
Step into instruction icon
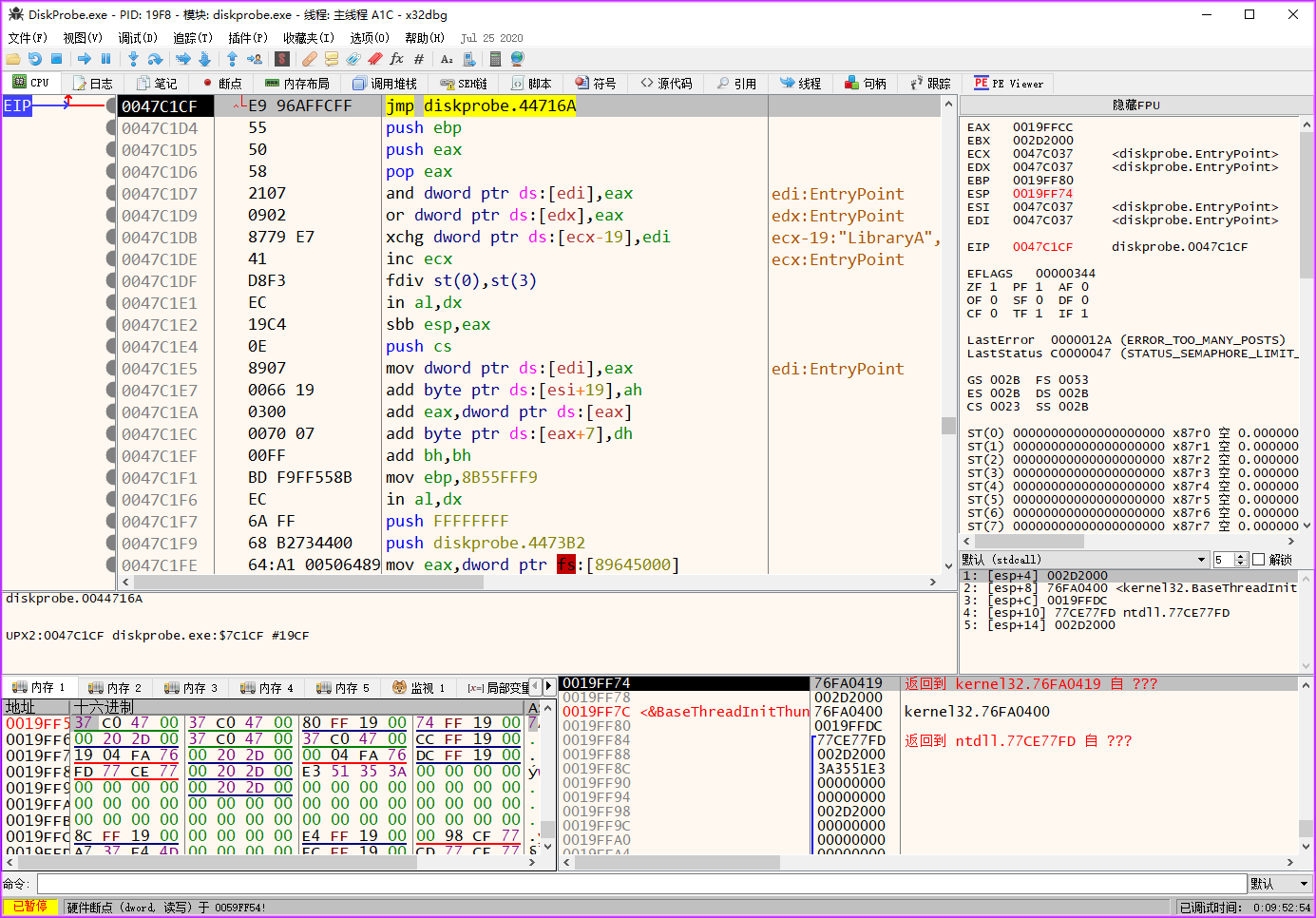coord(133,59)
